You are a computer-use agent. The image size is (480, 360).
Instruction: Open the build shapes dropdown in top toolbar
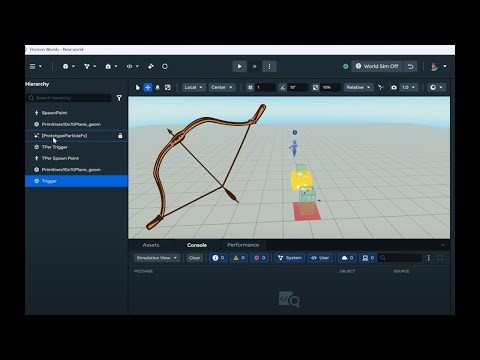coord(68,66)
